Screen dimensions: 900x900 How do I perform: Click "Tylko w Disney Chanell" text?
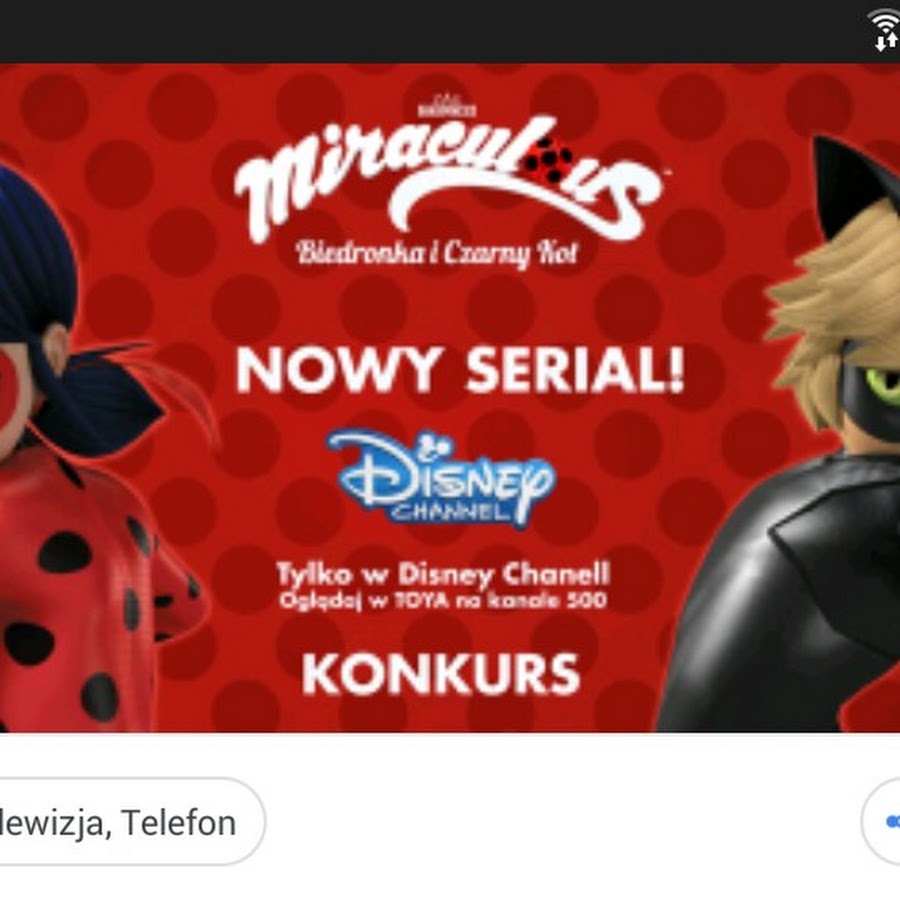coord(443,574)
